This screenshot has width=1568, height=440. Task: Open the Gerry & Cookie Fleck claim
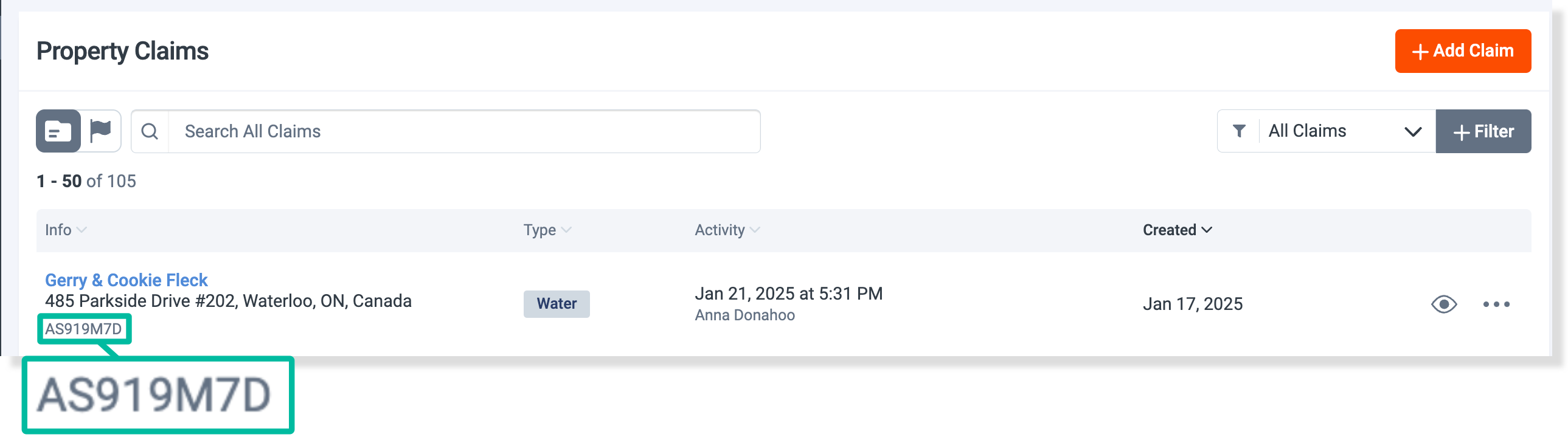126,280
